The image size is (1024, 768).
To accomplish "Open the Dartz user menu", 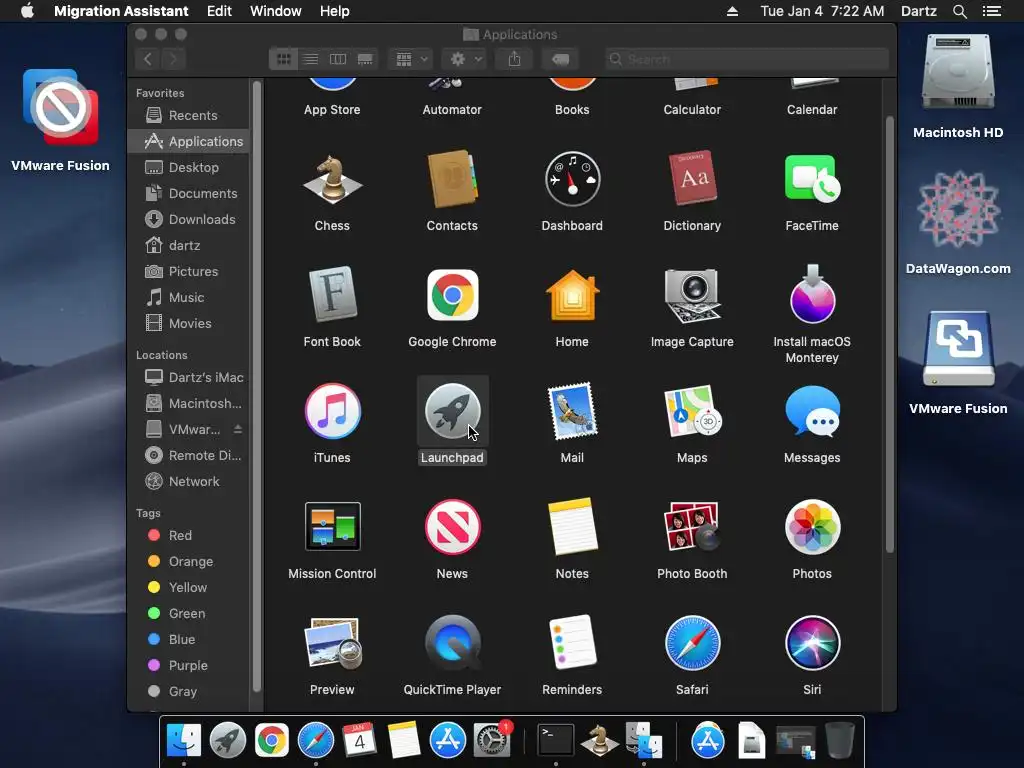I will tap(918, 11).
